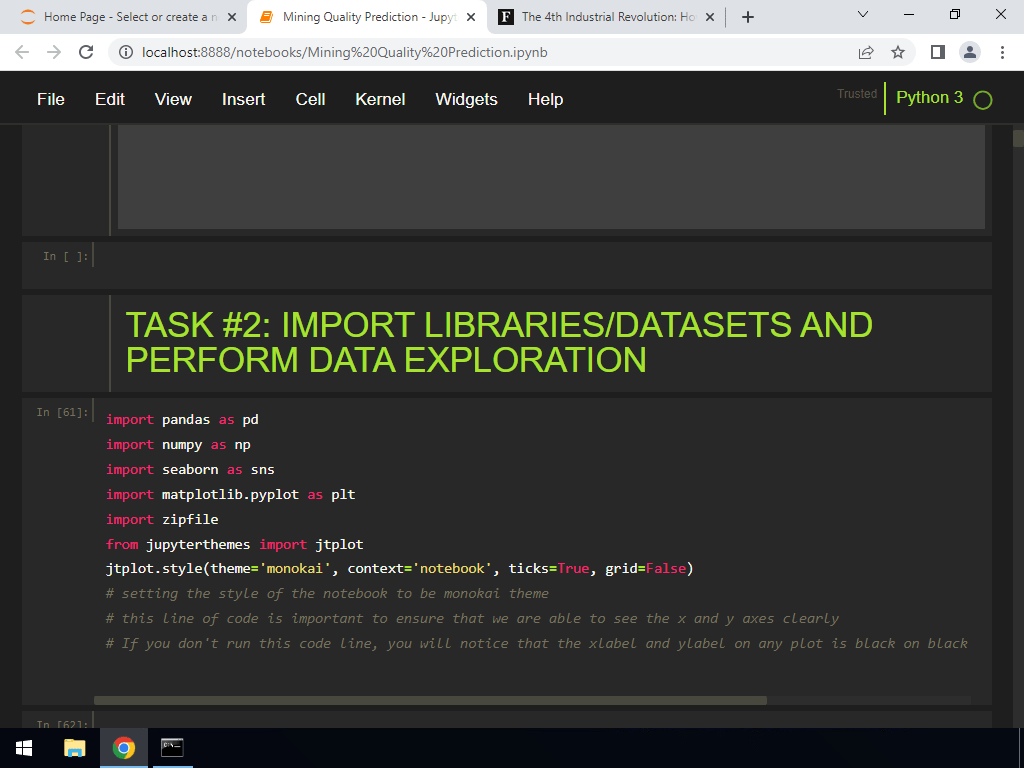Open the Widgets menu
The width and height of the screenshot is (1024, 768).
click(x=466, y=99)
